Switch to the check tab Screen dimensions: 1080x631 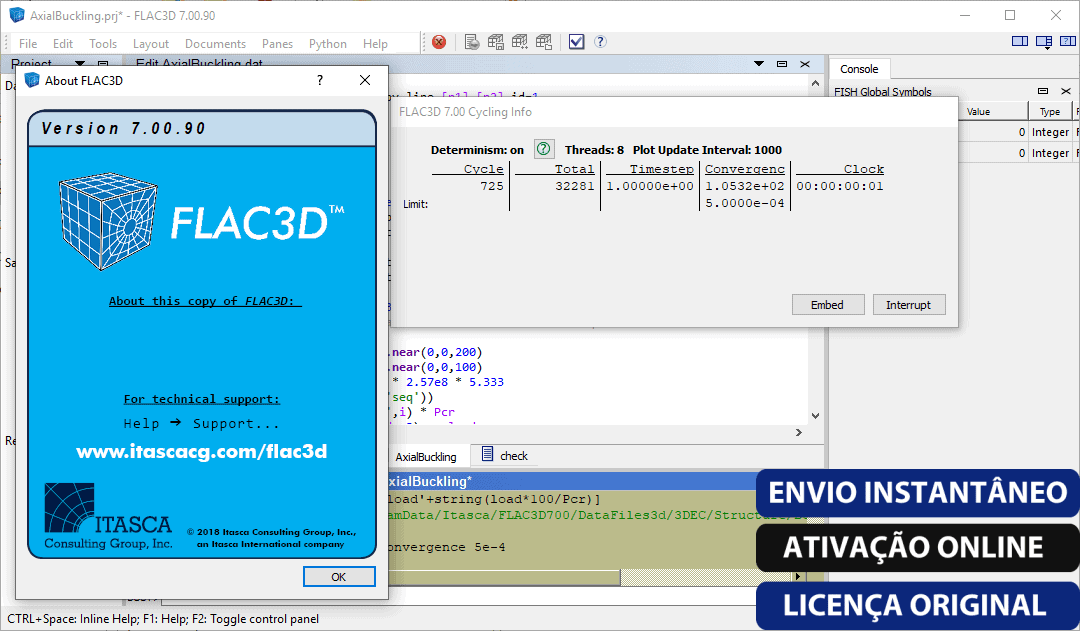pos(505,455)
